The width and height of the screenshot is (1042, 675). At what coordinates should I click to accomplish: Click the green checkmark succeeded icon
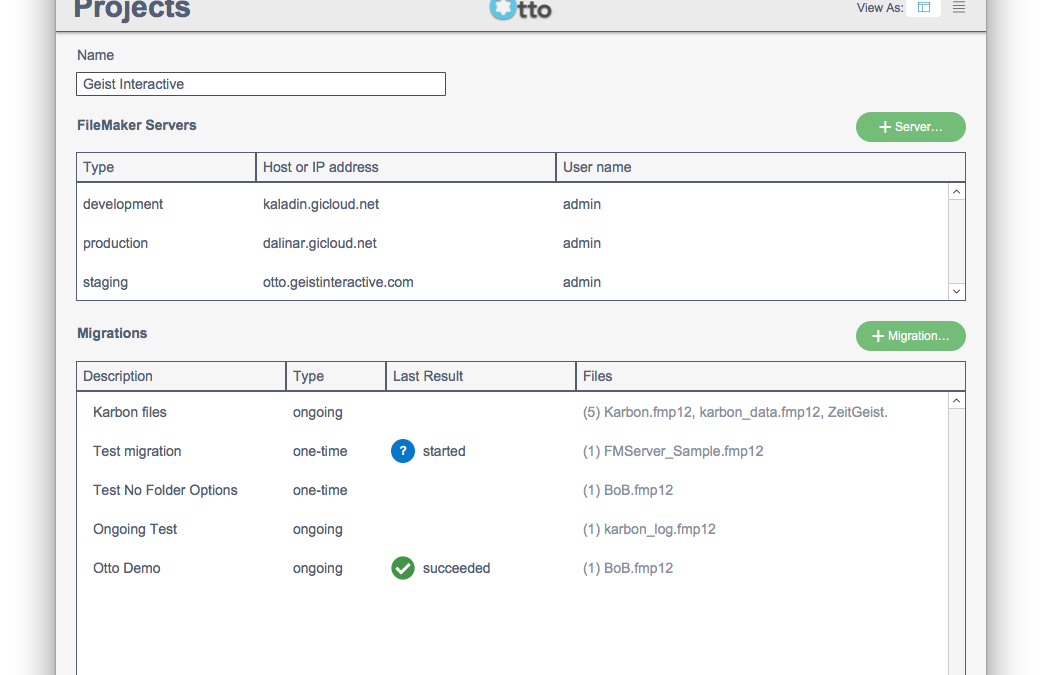403,568
